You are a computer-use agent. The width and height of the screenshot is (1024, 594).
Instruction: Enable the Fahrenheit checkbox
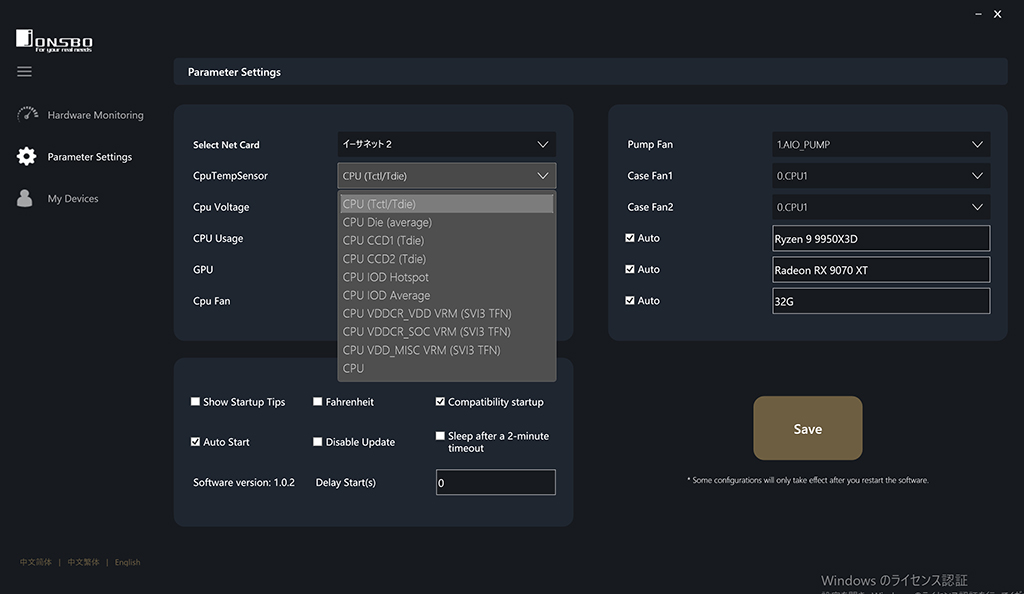click(317, 401)
